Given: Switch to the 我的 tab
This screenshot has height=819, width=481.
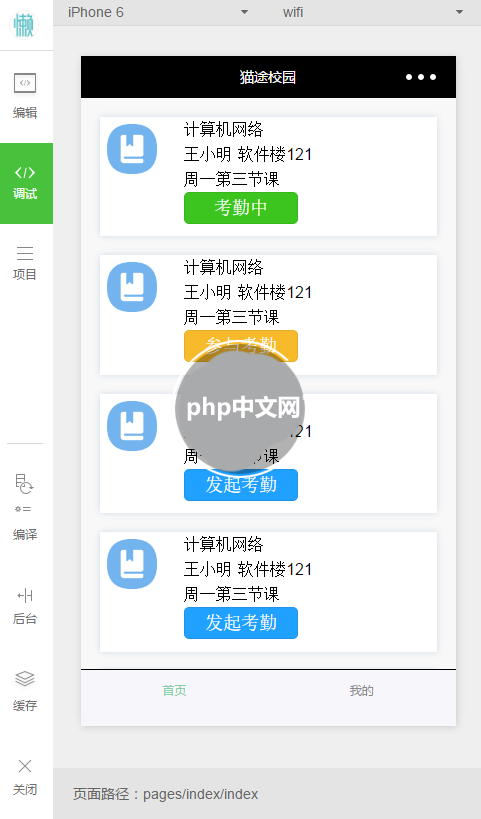Looking at the screenshot, I should tap(361, 691).
